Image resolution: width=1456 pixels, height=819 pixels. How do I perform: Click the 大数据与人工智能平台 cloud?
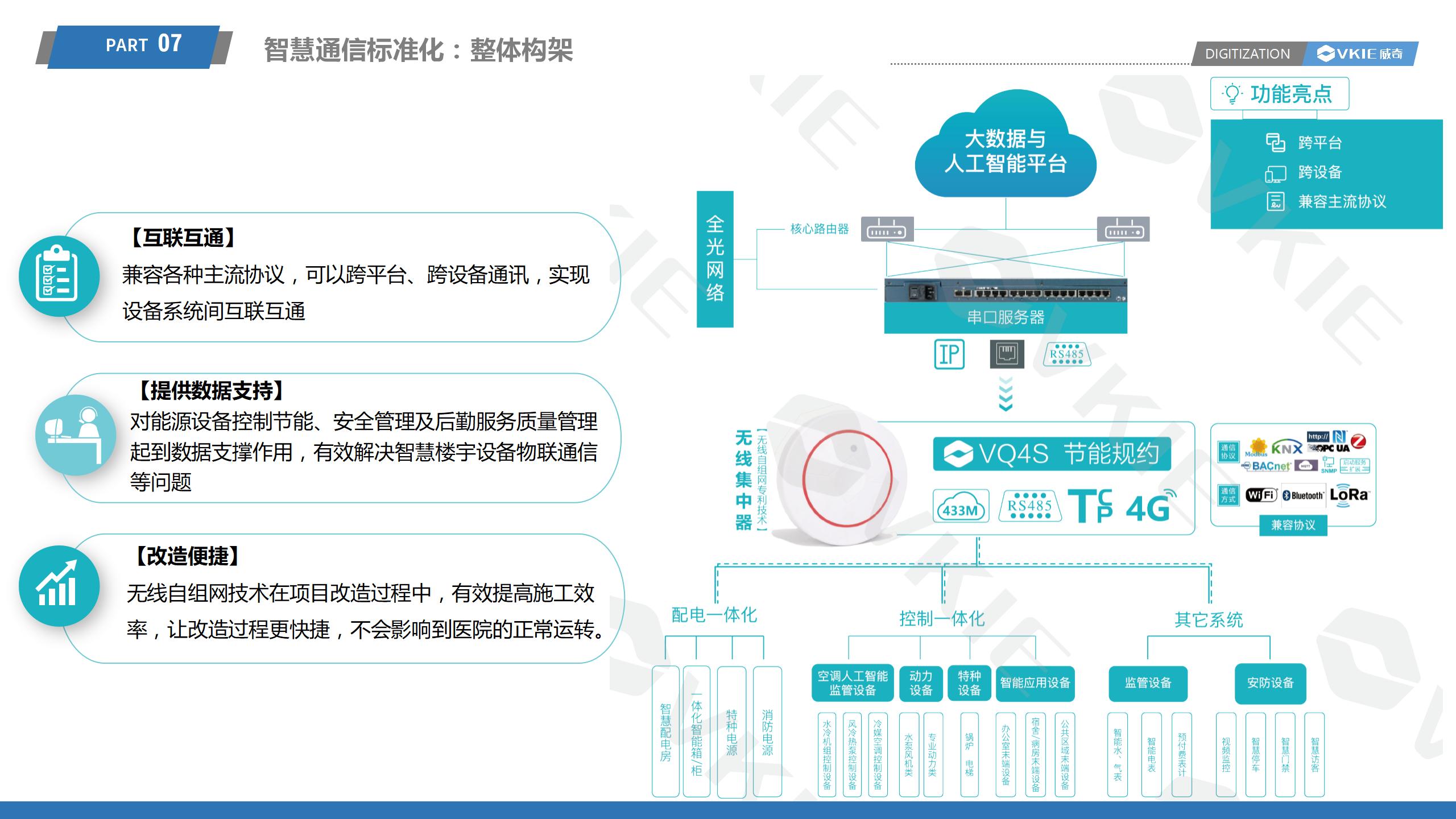(1005, 151)
